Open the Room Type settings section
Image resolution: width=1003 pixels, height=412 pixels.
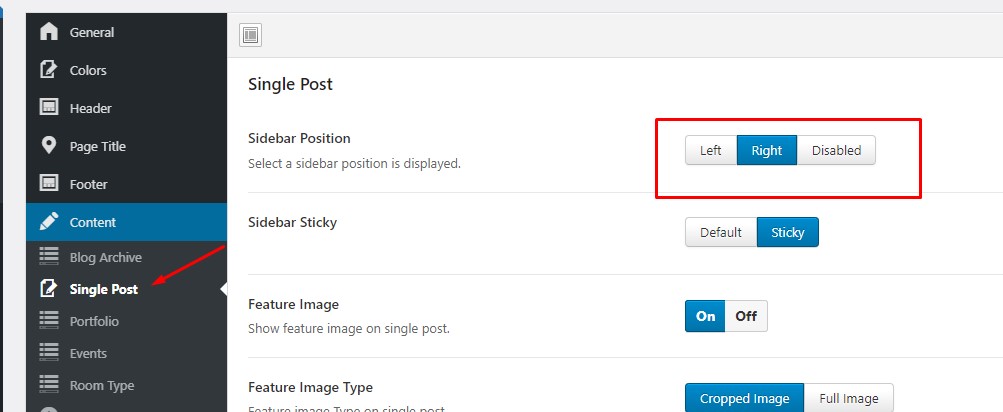click(x=101, y=385)
